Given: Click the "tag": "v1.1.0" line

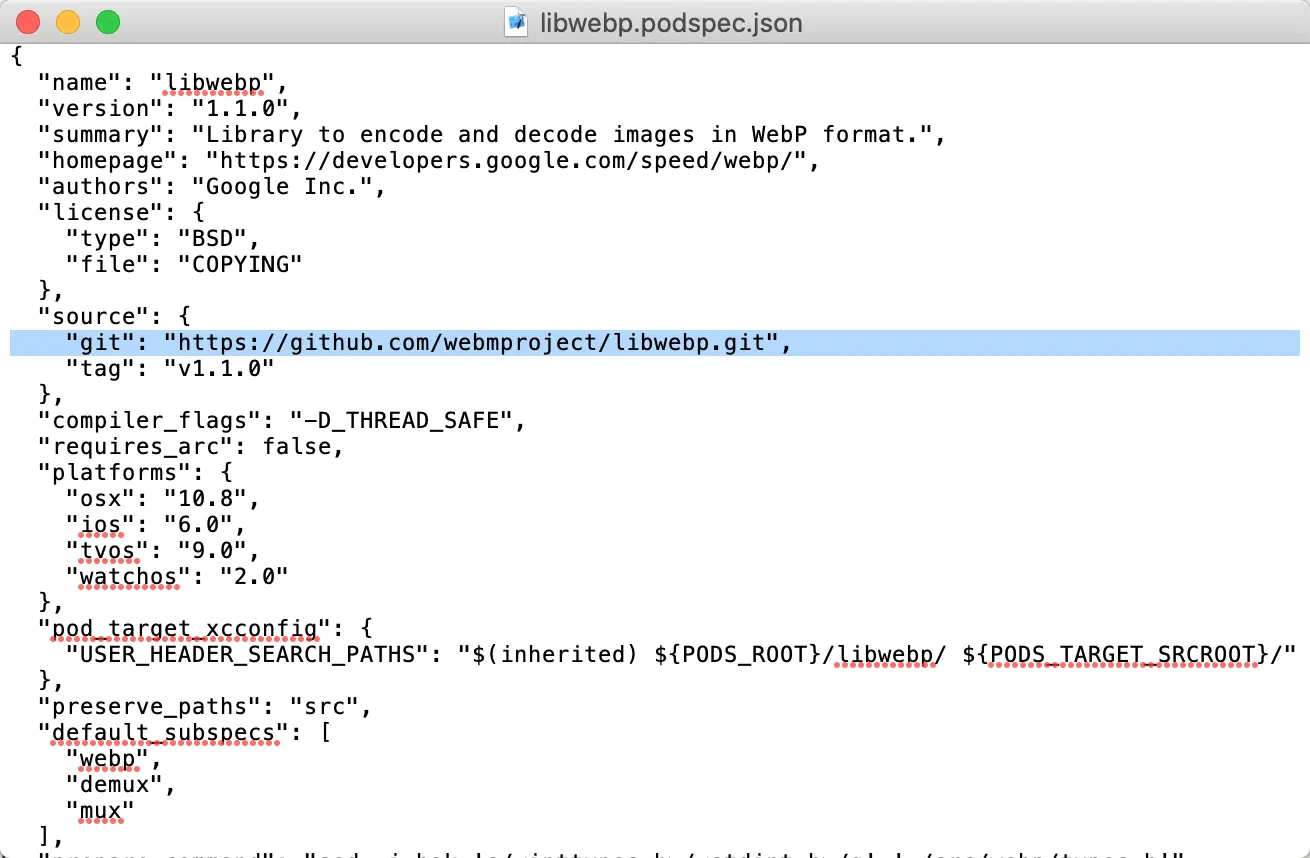Looking at the screenshot, I should 170,368.
